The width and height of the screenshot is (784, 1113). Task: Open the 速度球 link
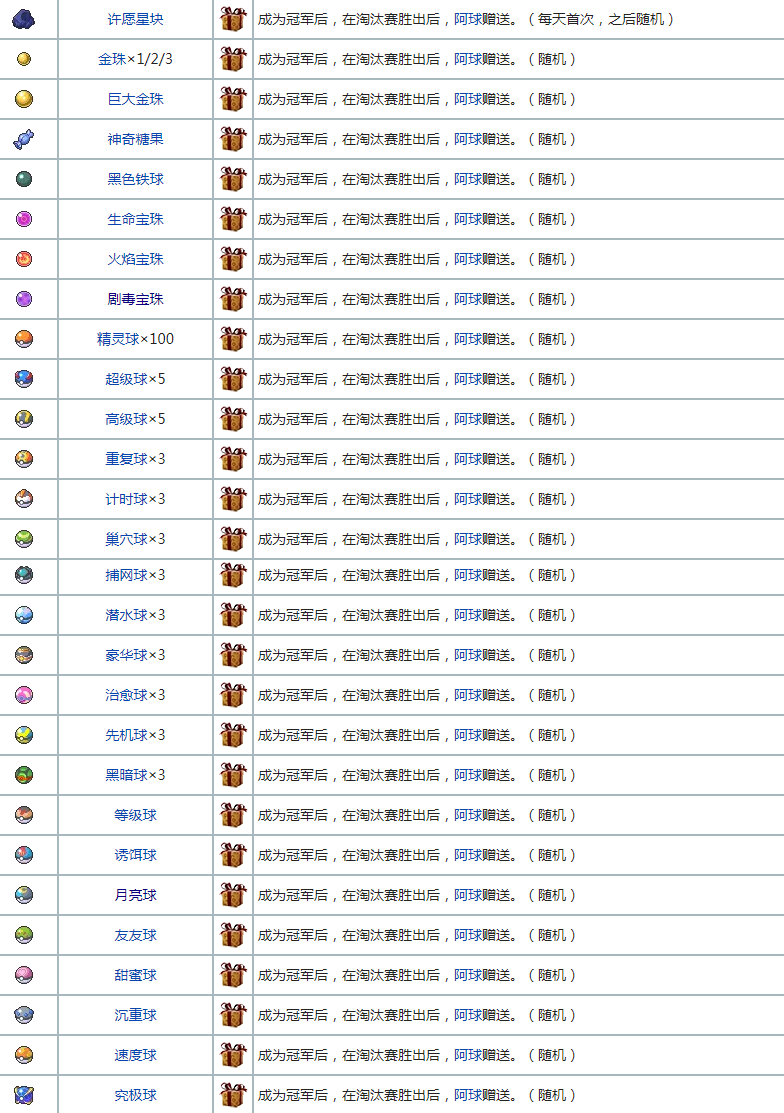click(136, 1055)
